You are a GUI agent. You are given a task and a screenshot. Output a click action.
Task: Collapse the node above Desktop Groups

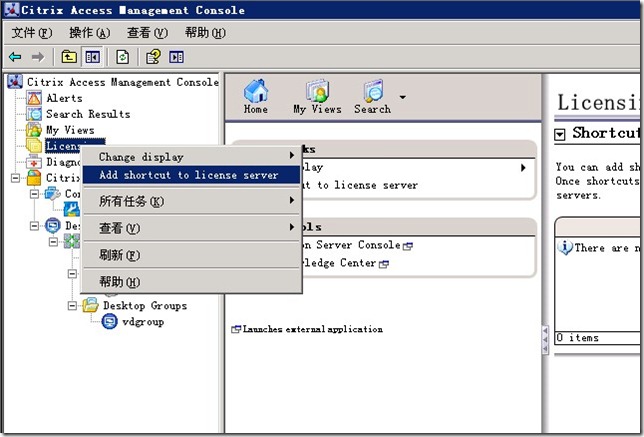72,274
